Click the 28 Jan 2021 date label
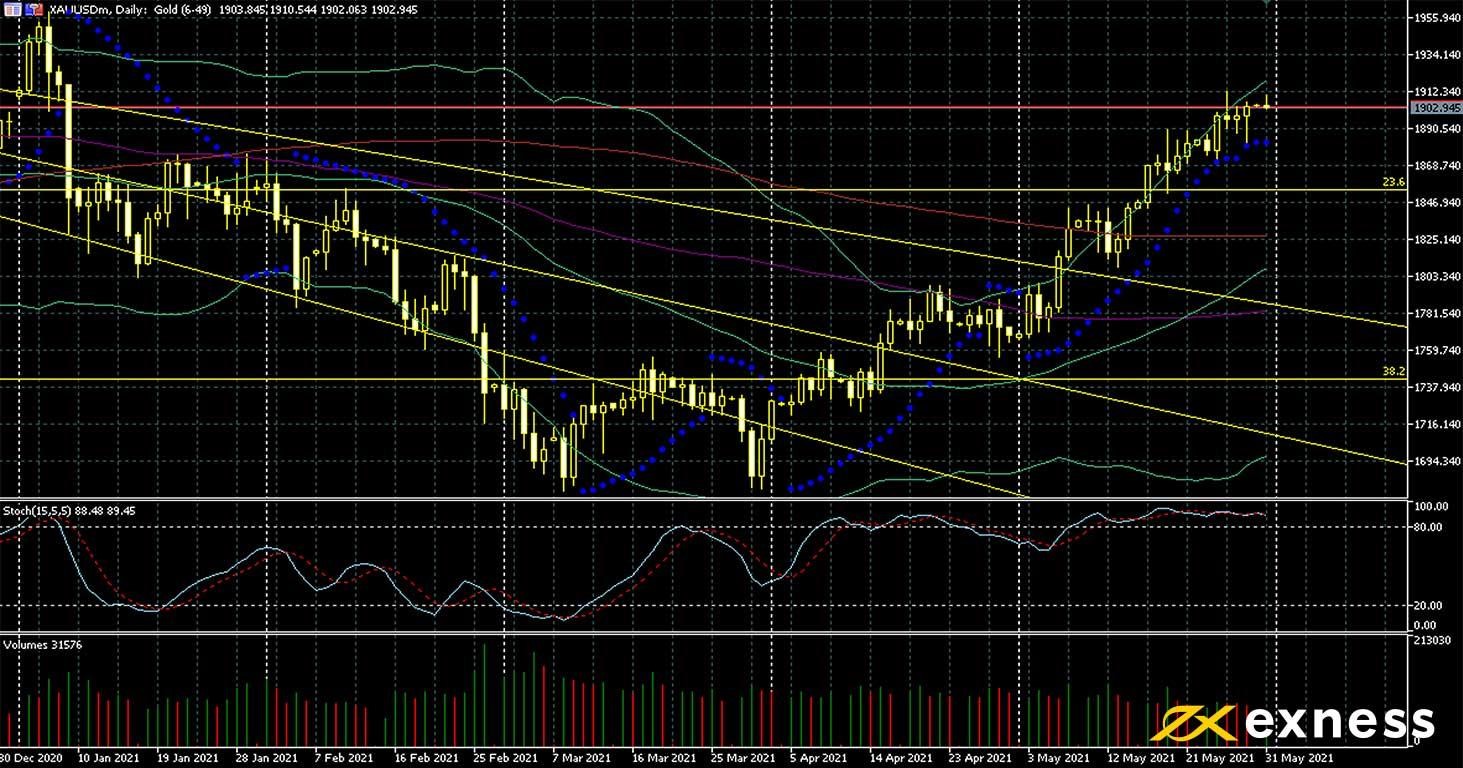The height and width of the screenshot is (768, 1463). coord(269,759)
